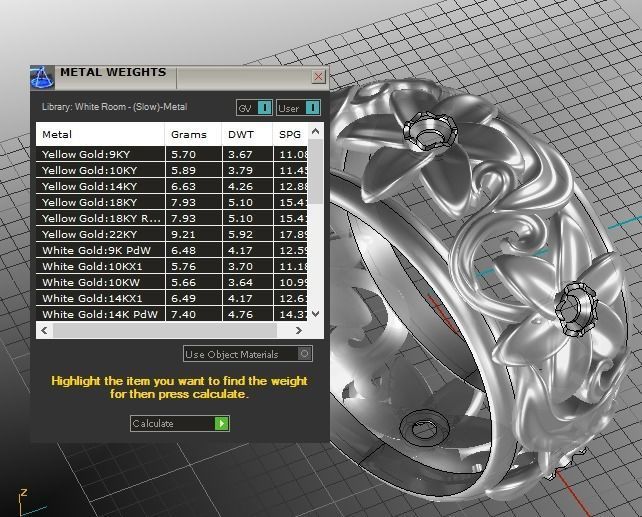Toggle the User library switch
The width and height of the screenshot is (642, 517).
tap(298, 108)
